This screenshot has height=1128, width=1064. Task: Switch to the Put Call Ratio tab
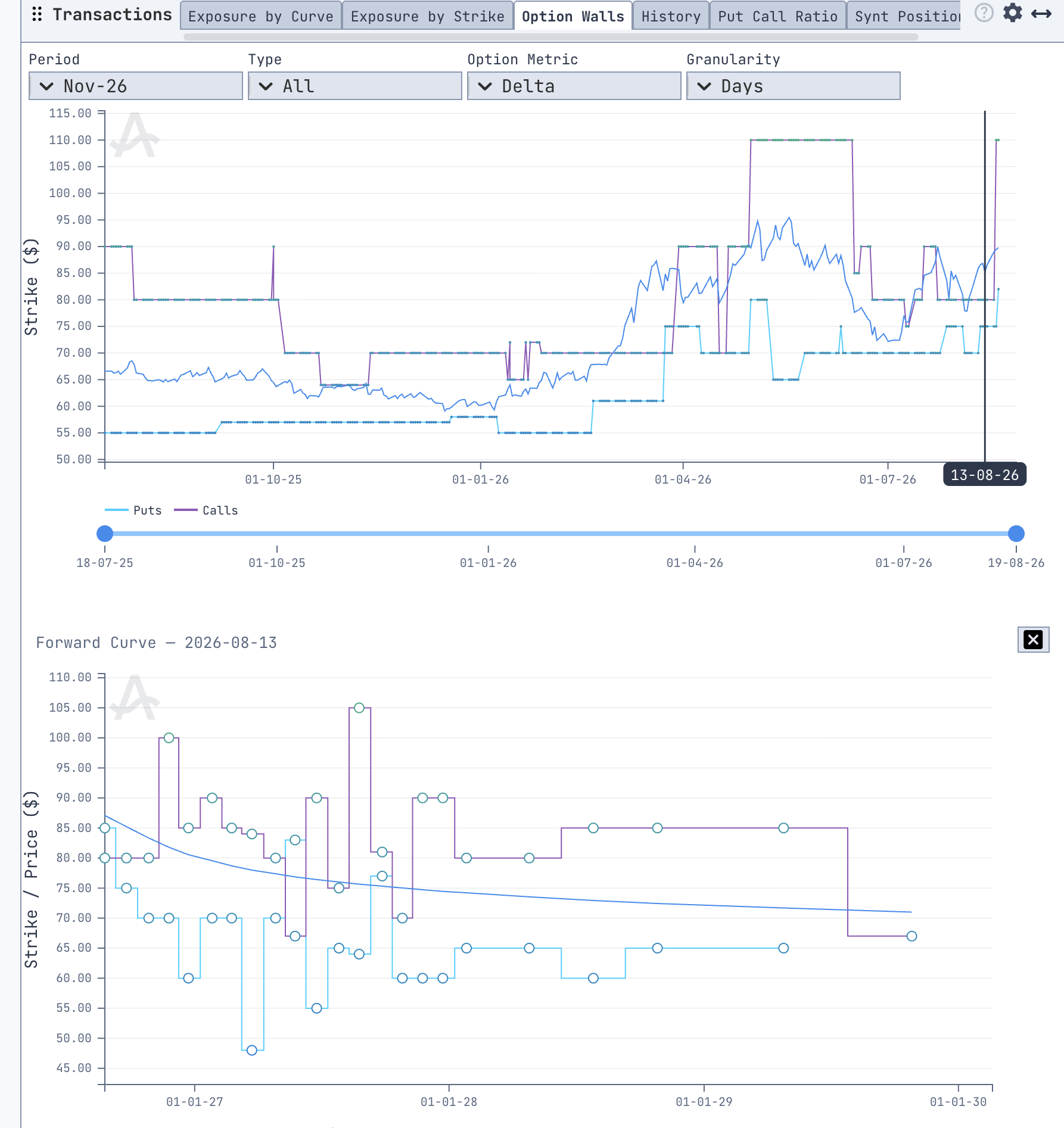pyautogui.click(x=778, y=16)
